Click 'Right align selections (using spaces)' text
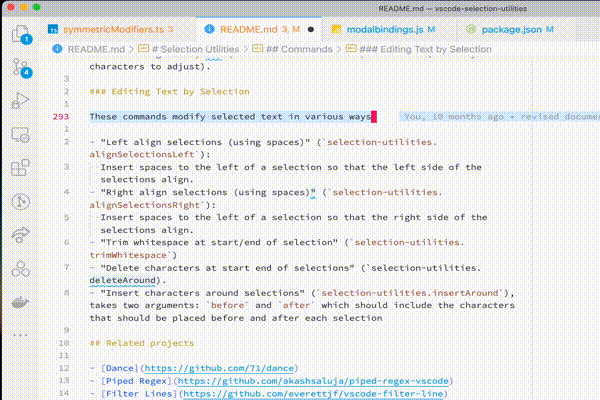The width and height of the screenshot is (600, 400). (208, 192)
